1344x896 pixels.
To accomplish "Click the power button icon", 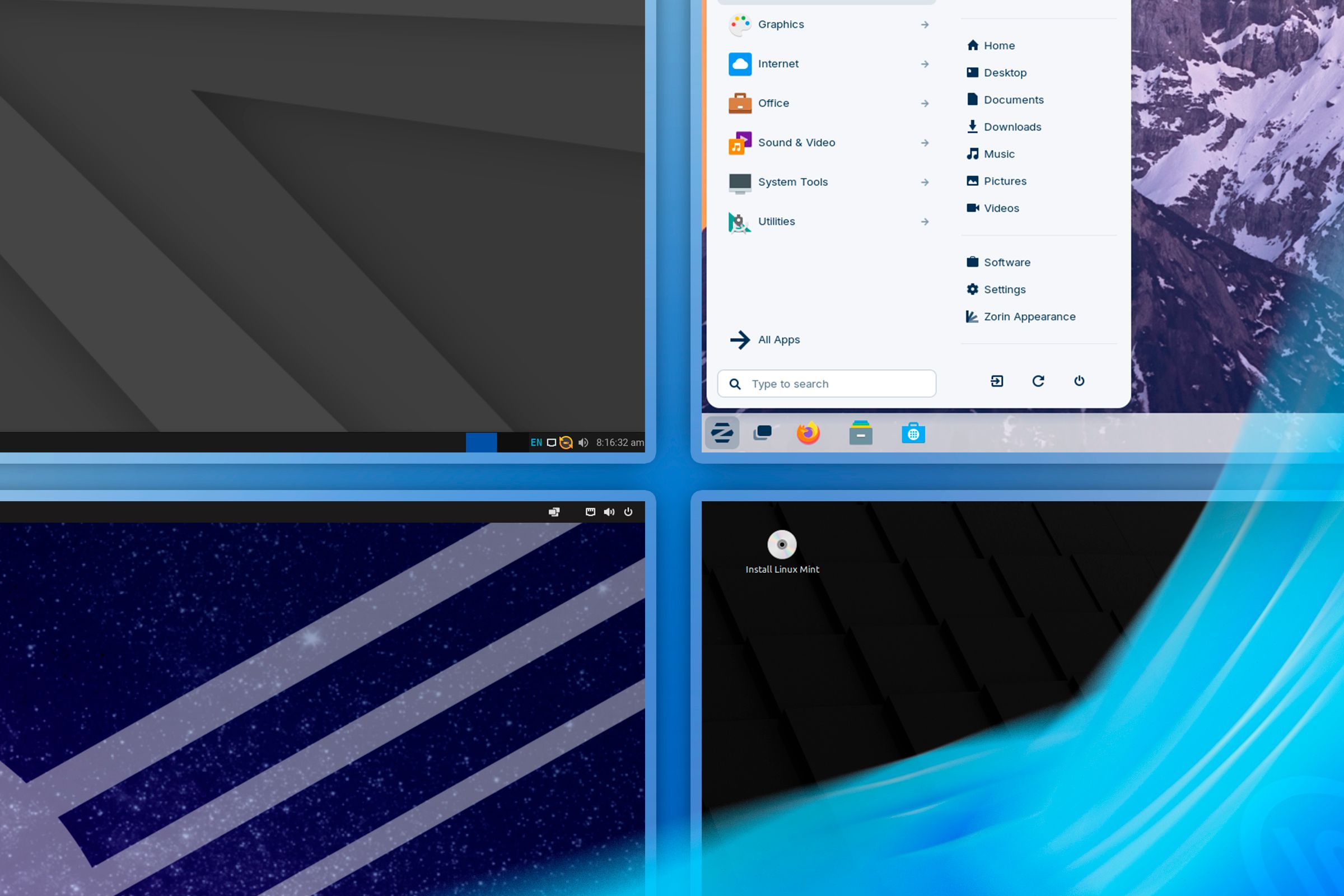I will click(x=1079, y=381).
